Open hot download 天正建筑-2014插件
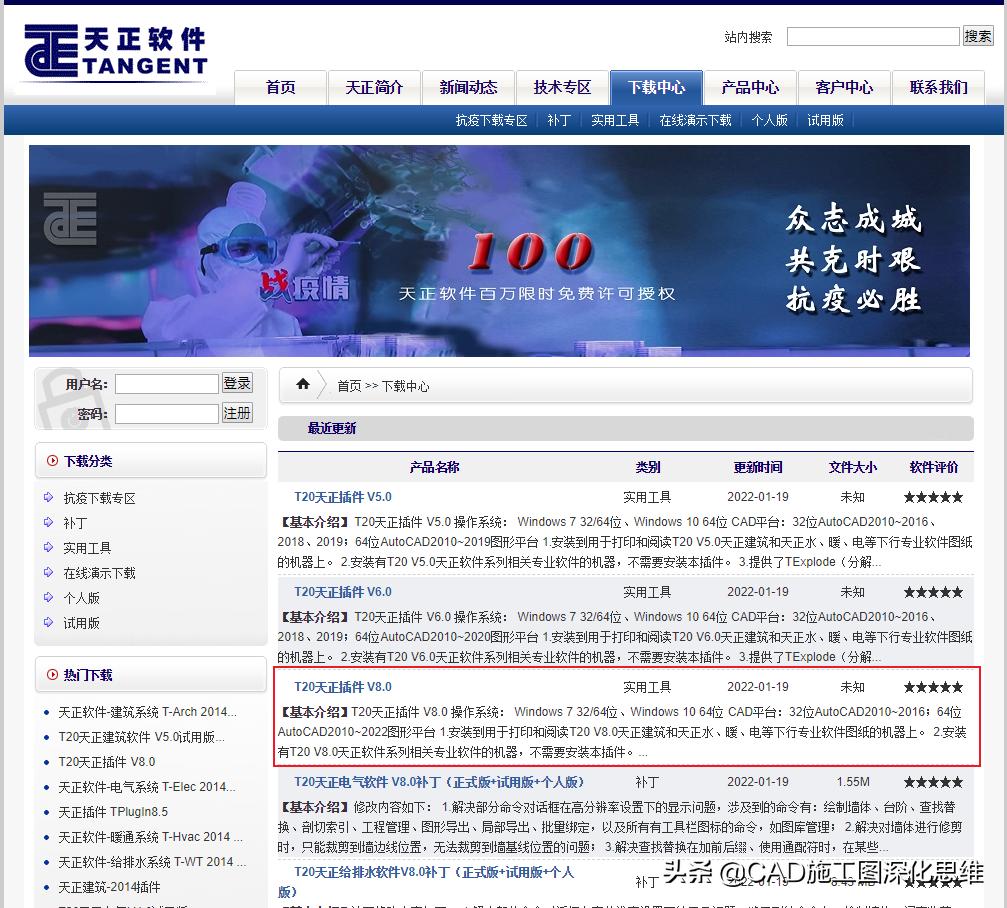This screenshot has height=908, width=1007. pos(109,887)
